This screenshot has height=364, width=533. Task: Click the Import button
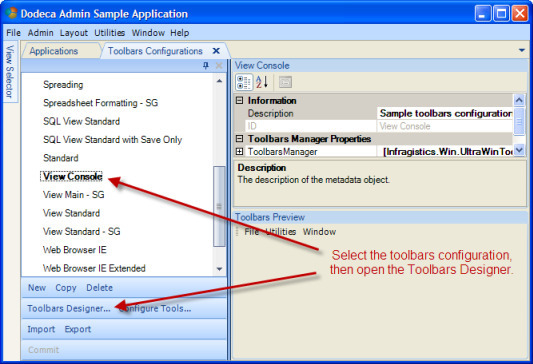41,329
